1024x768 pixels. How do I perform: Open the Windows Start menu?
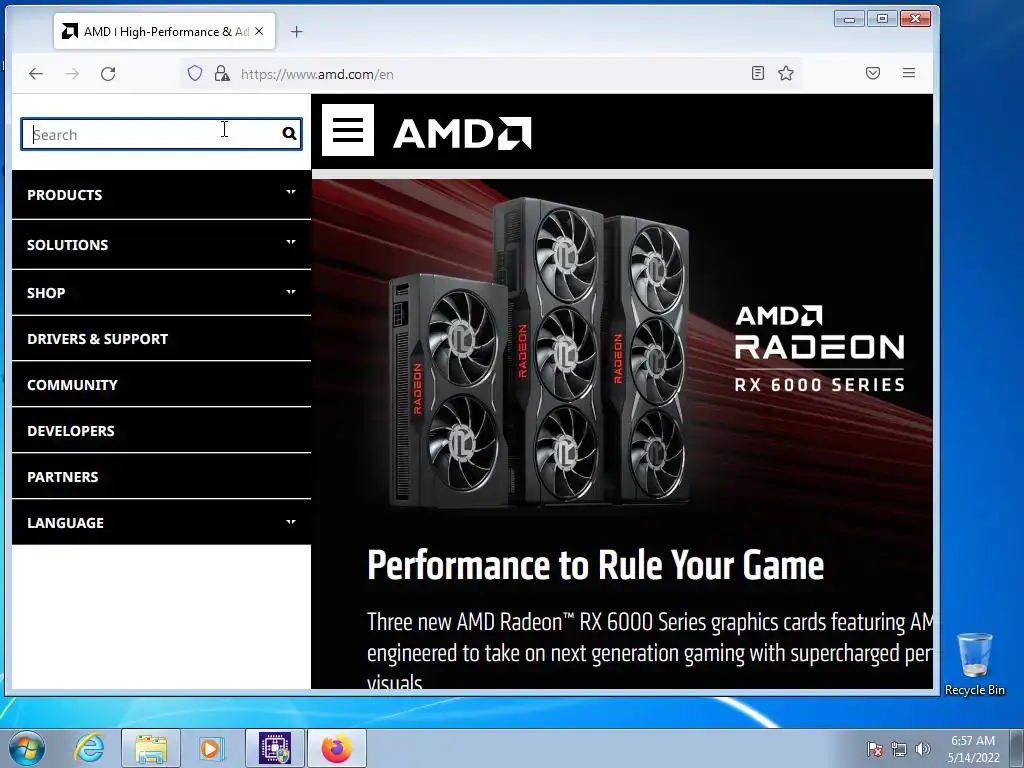click(27, 748)
